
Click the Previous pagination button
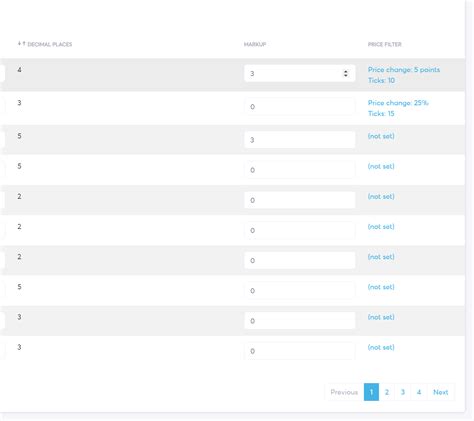[x=344, y=392]
